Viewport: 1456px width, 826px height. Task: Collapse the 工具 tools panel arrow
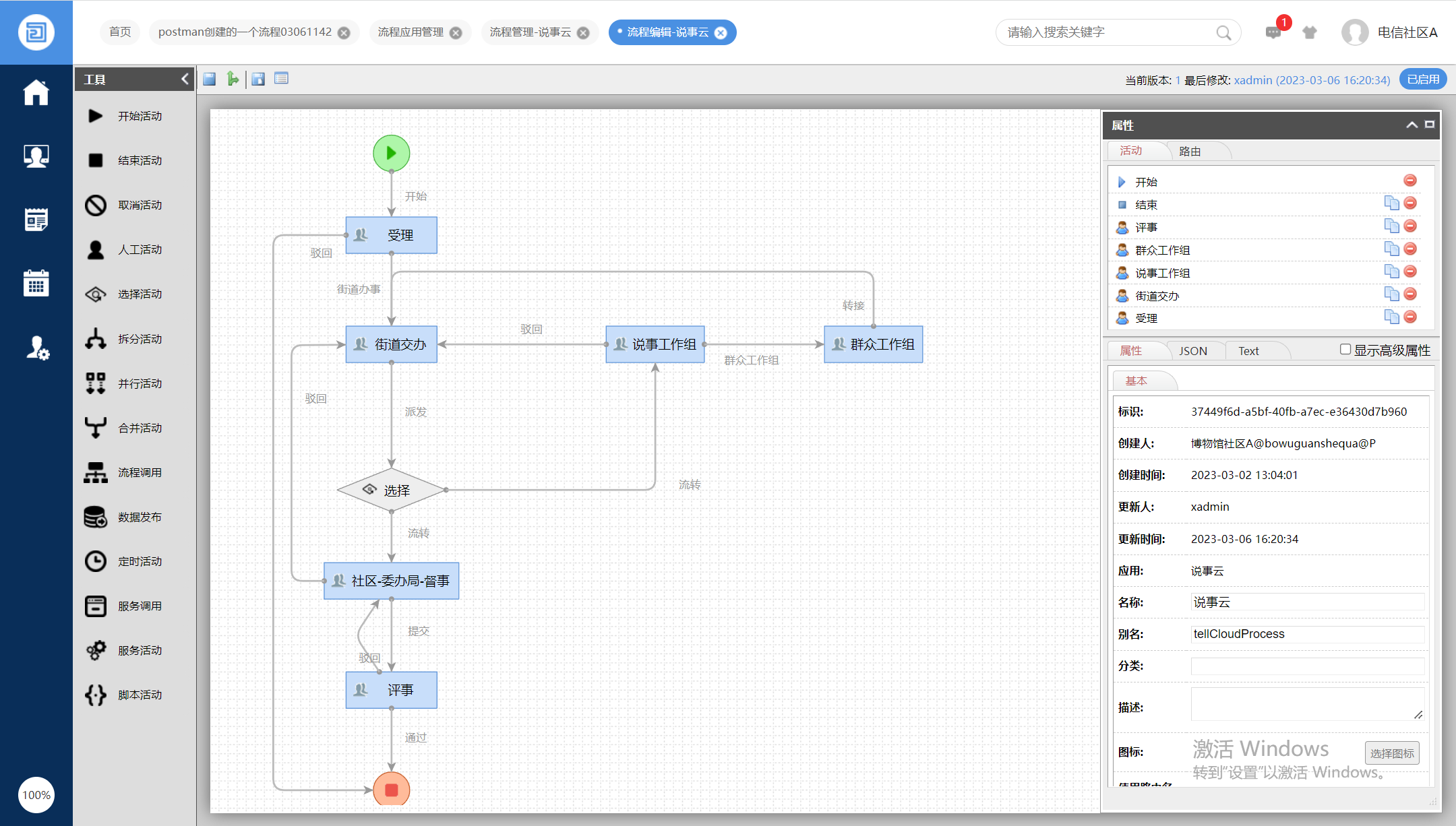pyautogui.click(x=185, y=80)
